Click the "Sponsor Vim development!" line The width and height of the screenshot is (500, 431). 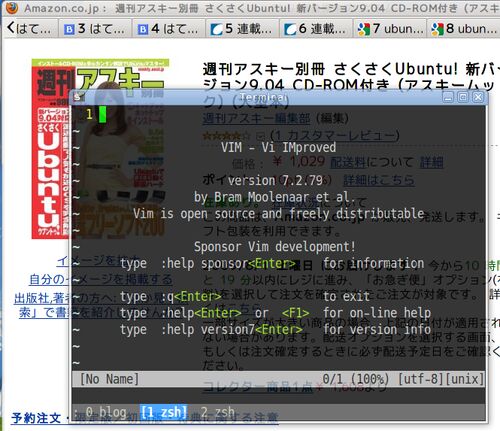(x=275, y=247)
